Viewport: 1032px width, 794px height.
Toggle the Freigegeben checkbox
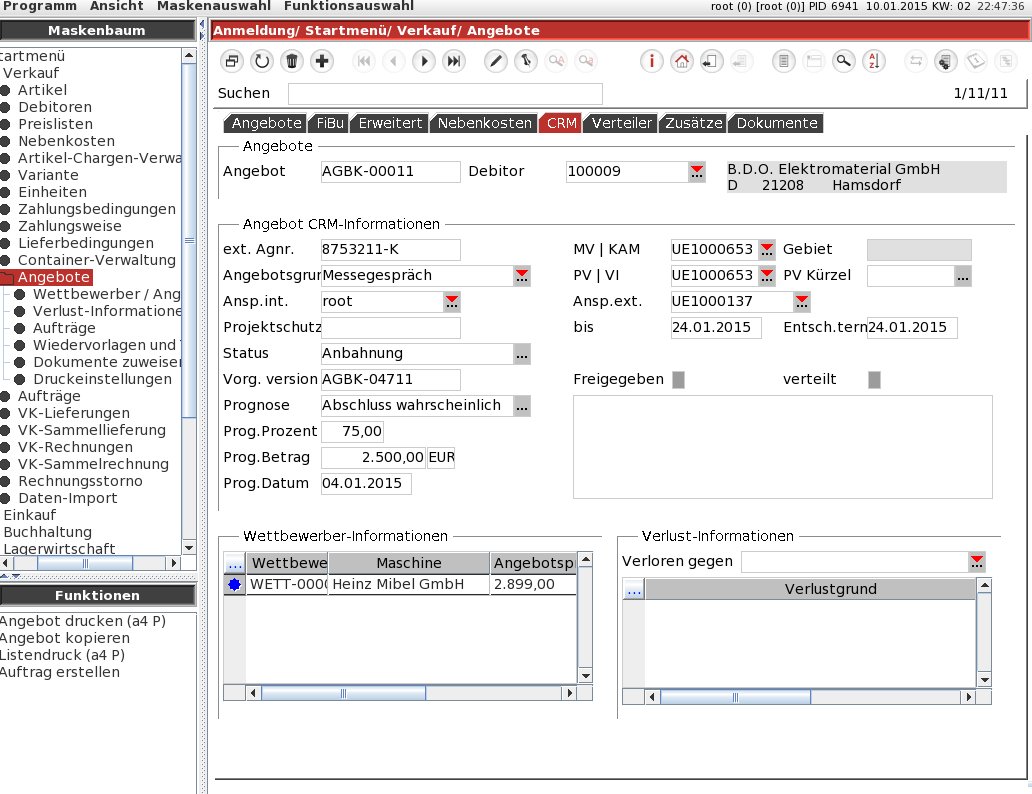coord(678,380)
